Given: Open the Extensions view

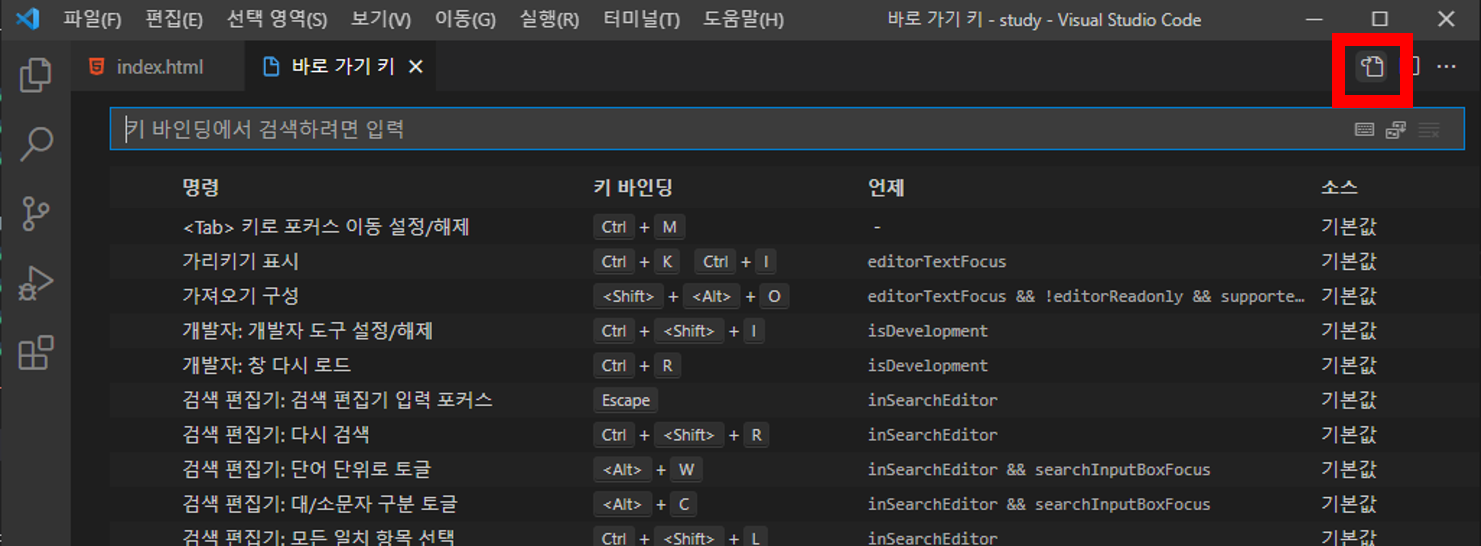Looking at the screenshot, I should [36, 352].
